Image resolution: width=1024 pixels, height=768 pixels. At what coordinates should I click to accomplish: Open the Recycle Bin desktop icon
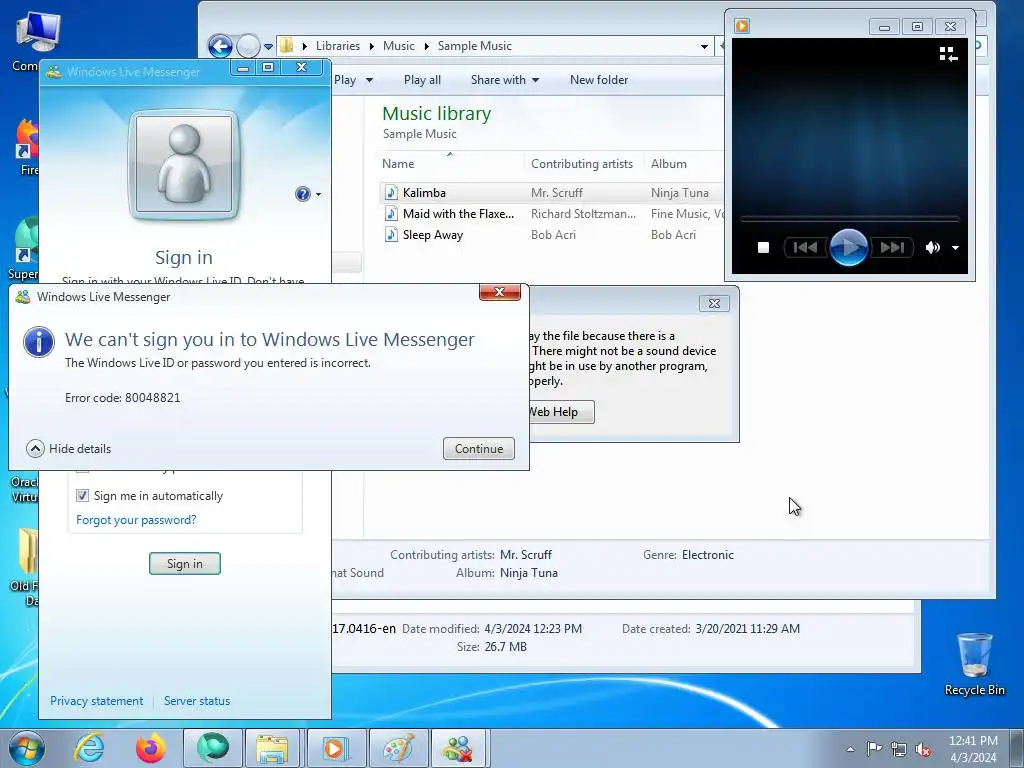[x=974, y=664]
